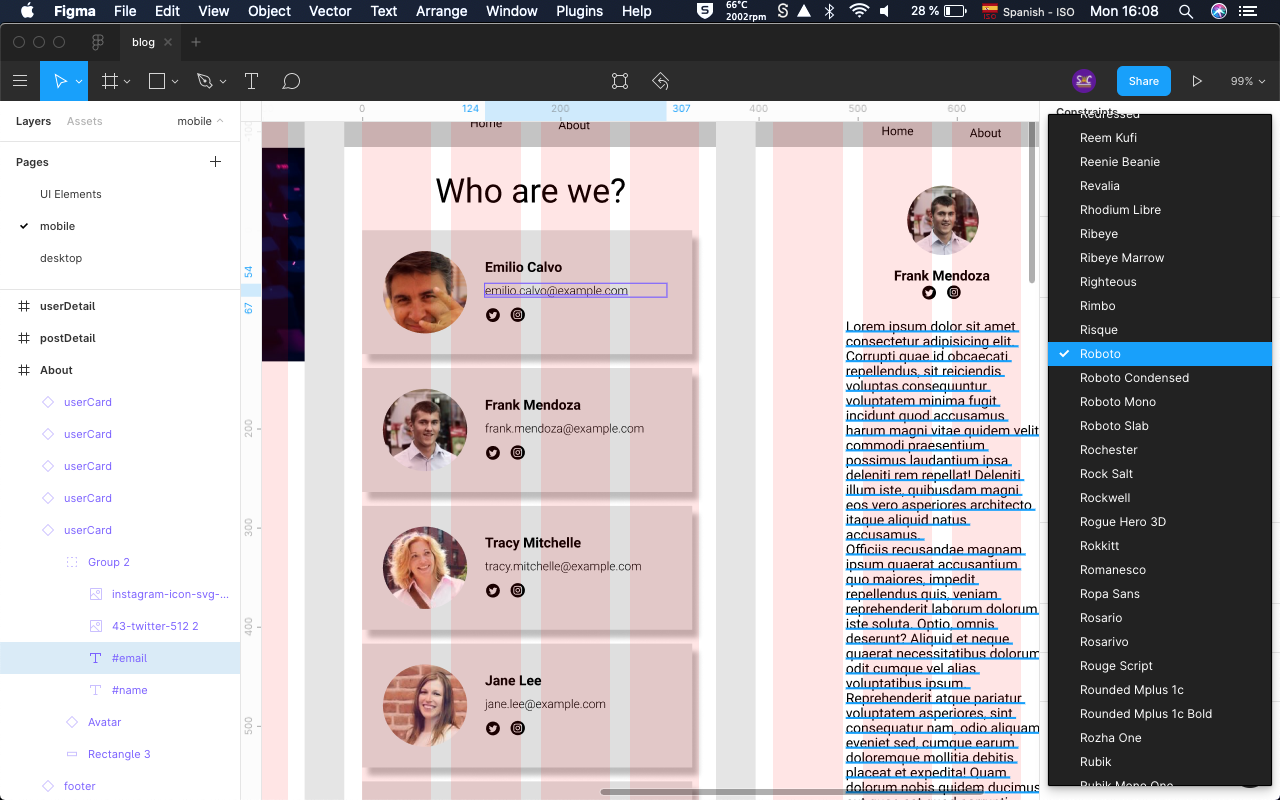Open Pen tool options dropdown arrow
The image size is (1280, 800).
[223, 82]
